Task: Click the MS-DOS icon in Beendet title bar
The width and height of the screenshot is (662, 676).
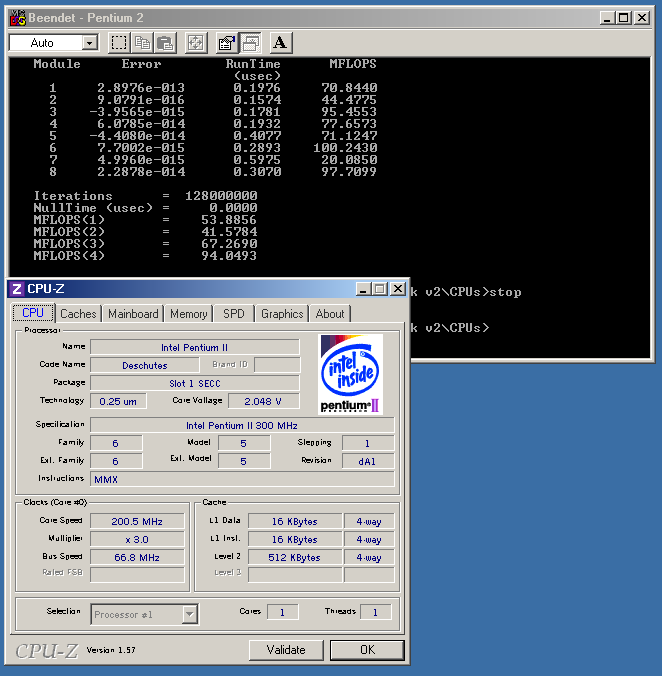Action: pos(18,18)
